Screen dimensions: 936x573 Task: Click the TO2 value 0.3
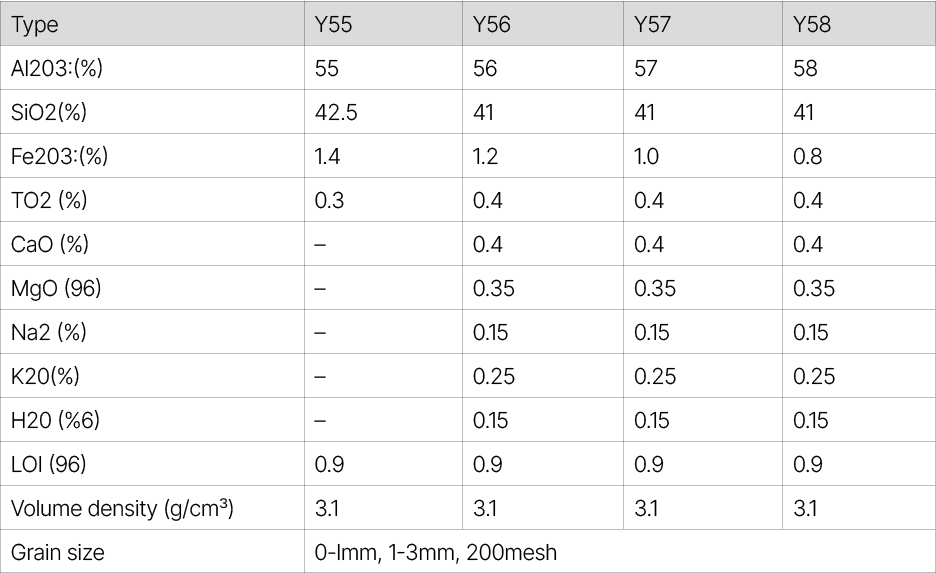pyautogui.click(x=329, y=200)
